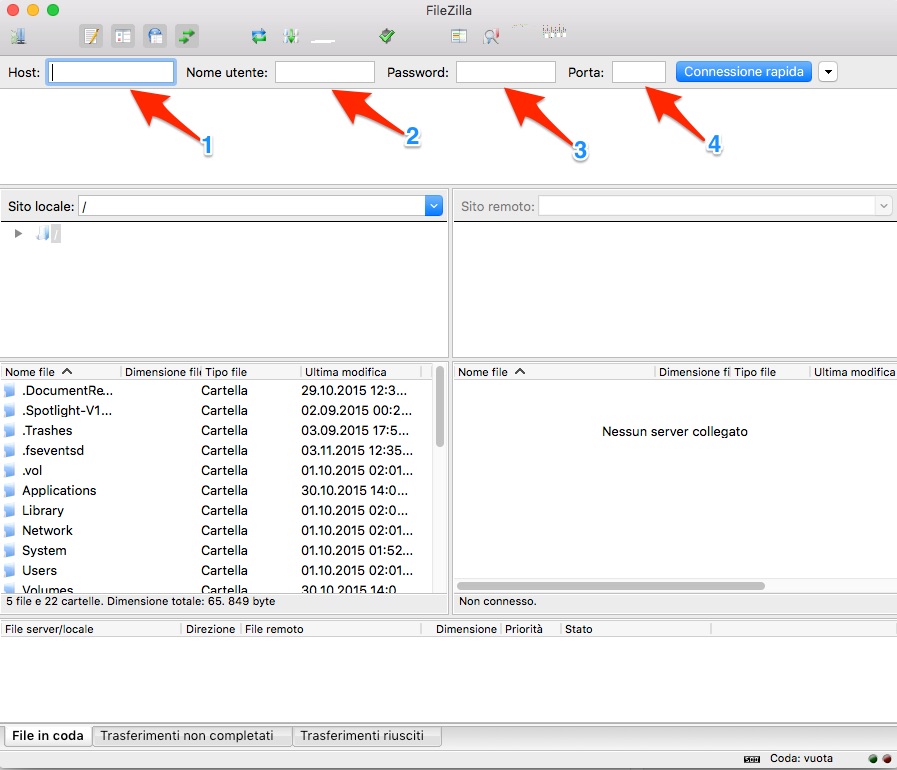This screenshot has width=897, height=770.
Task: Click the folder icon next to Users
Action: tap(10, 570)
